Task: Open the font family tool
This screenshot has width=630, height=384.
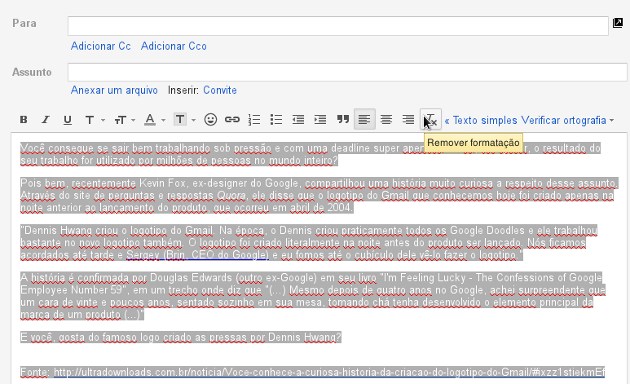Action: (x=89, y=120)
